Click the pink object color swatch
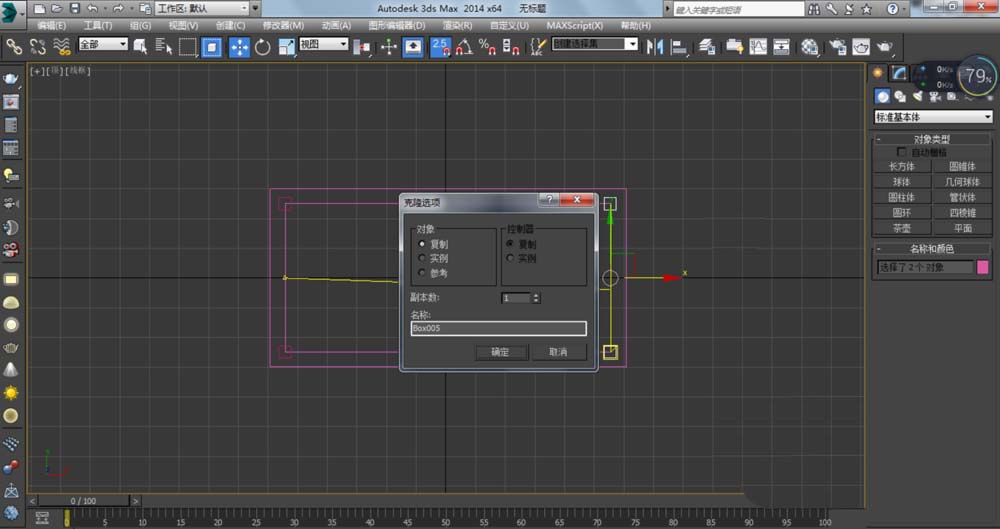 pyautogui.click(x=983, y=267)
